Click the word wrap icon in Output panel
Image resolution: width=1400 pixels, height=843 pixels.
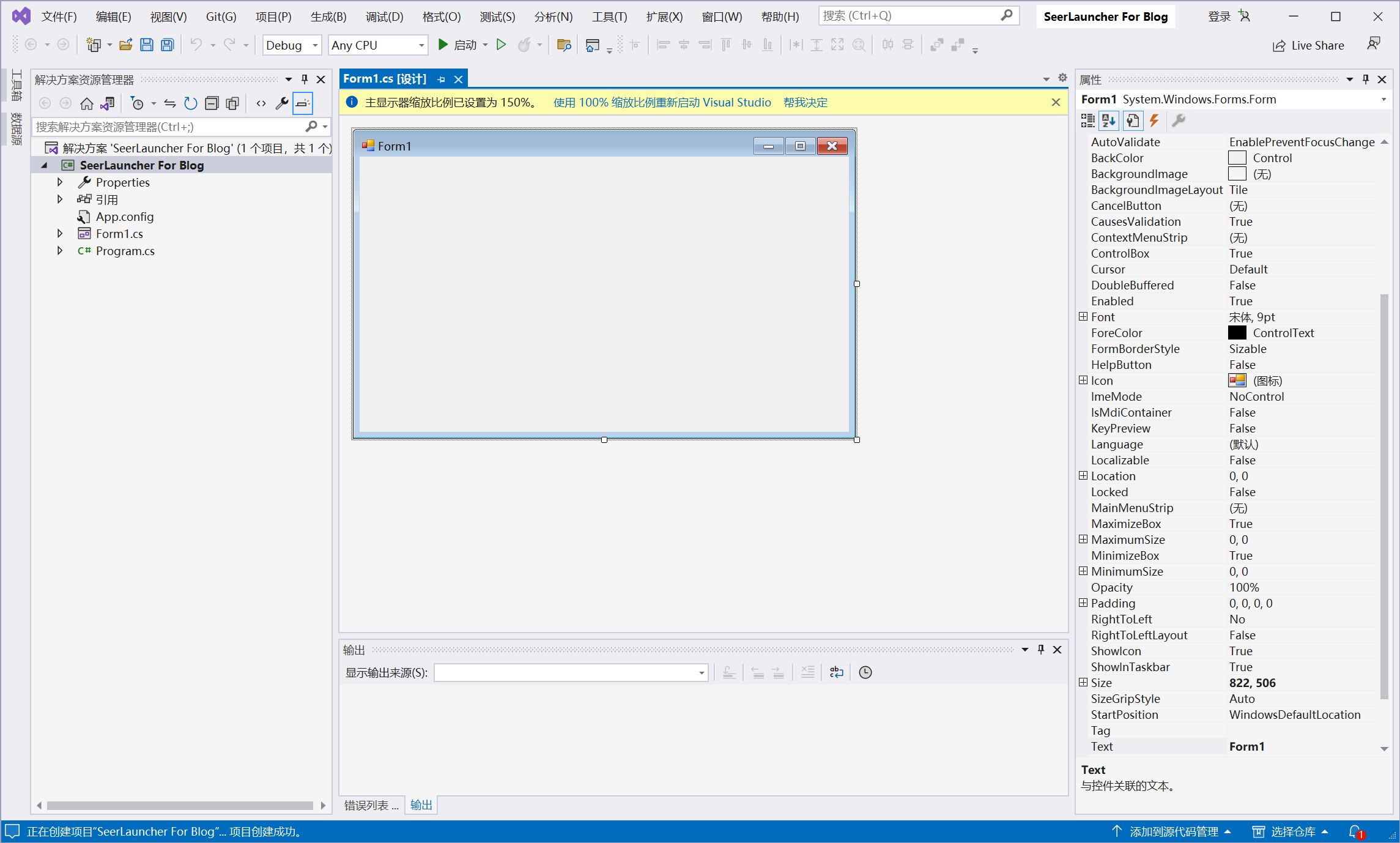click(x=836, y=672)
